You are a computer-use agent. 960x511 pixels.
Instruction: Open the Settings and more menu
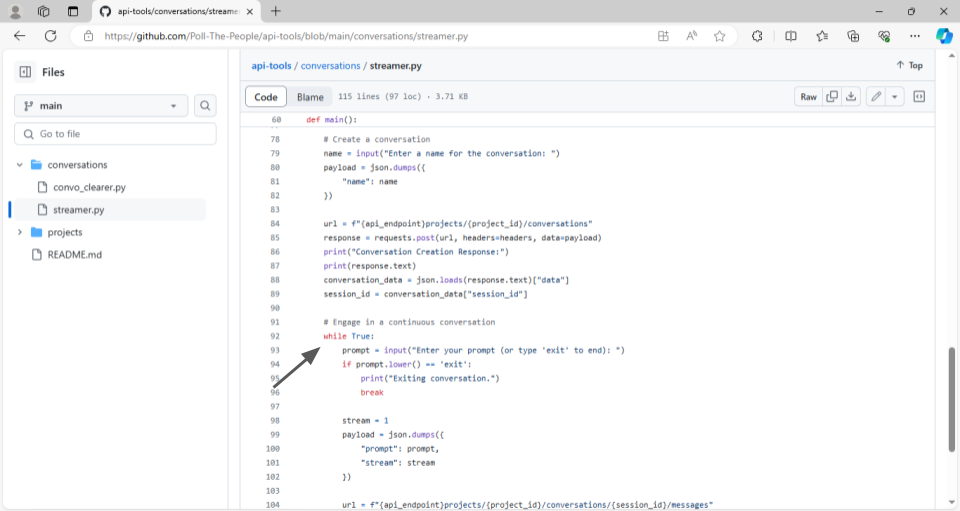(915, 36)
